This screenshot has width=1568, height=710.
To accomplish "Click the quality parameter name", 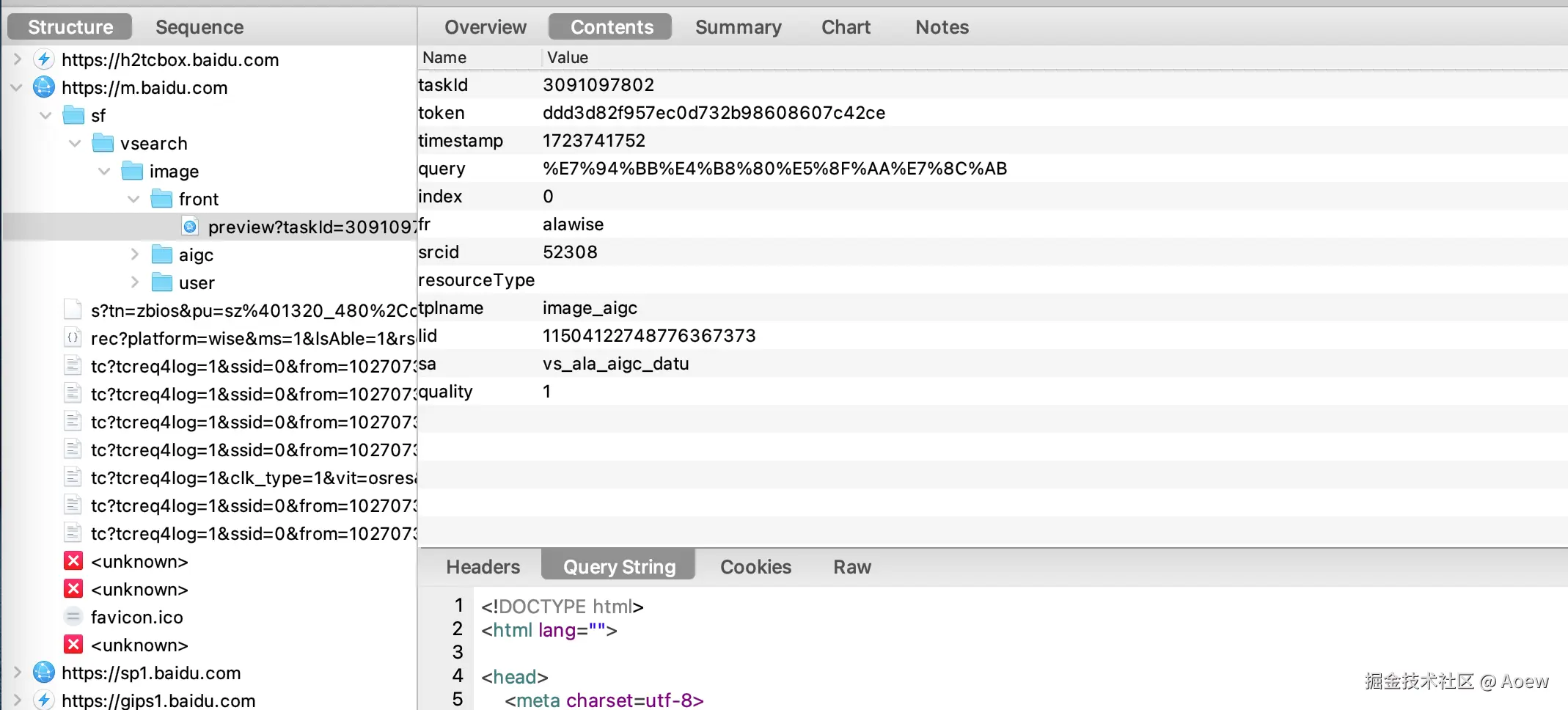I will (x=445, y=392).
